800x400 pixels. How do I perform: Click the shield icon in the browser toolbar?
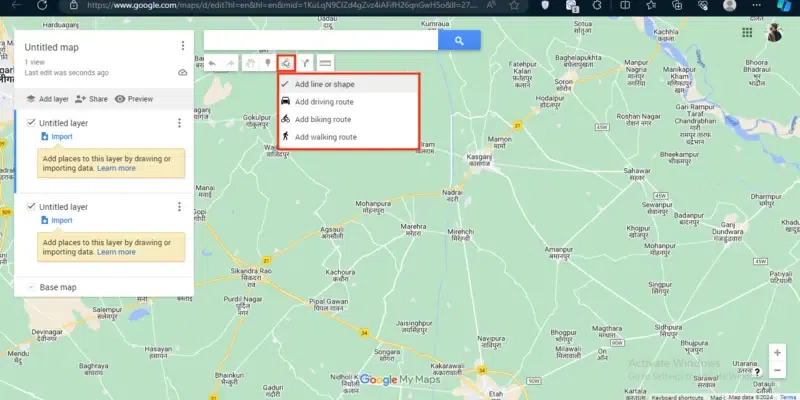[x=545, y=5]
